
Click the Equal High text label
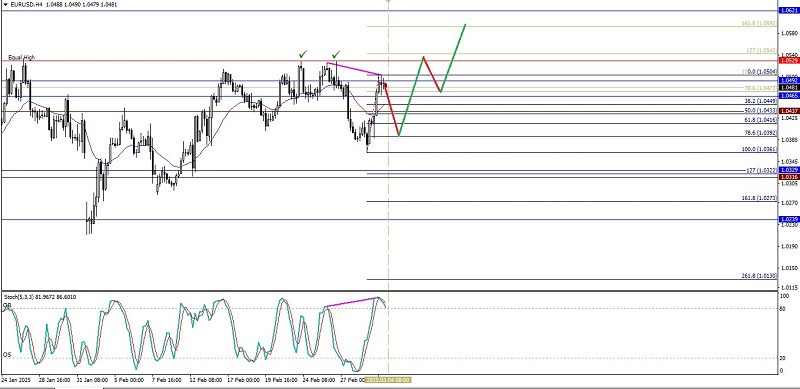21,58
